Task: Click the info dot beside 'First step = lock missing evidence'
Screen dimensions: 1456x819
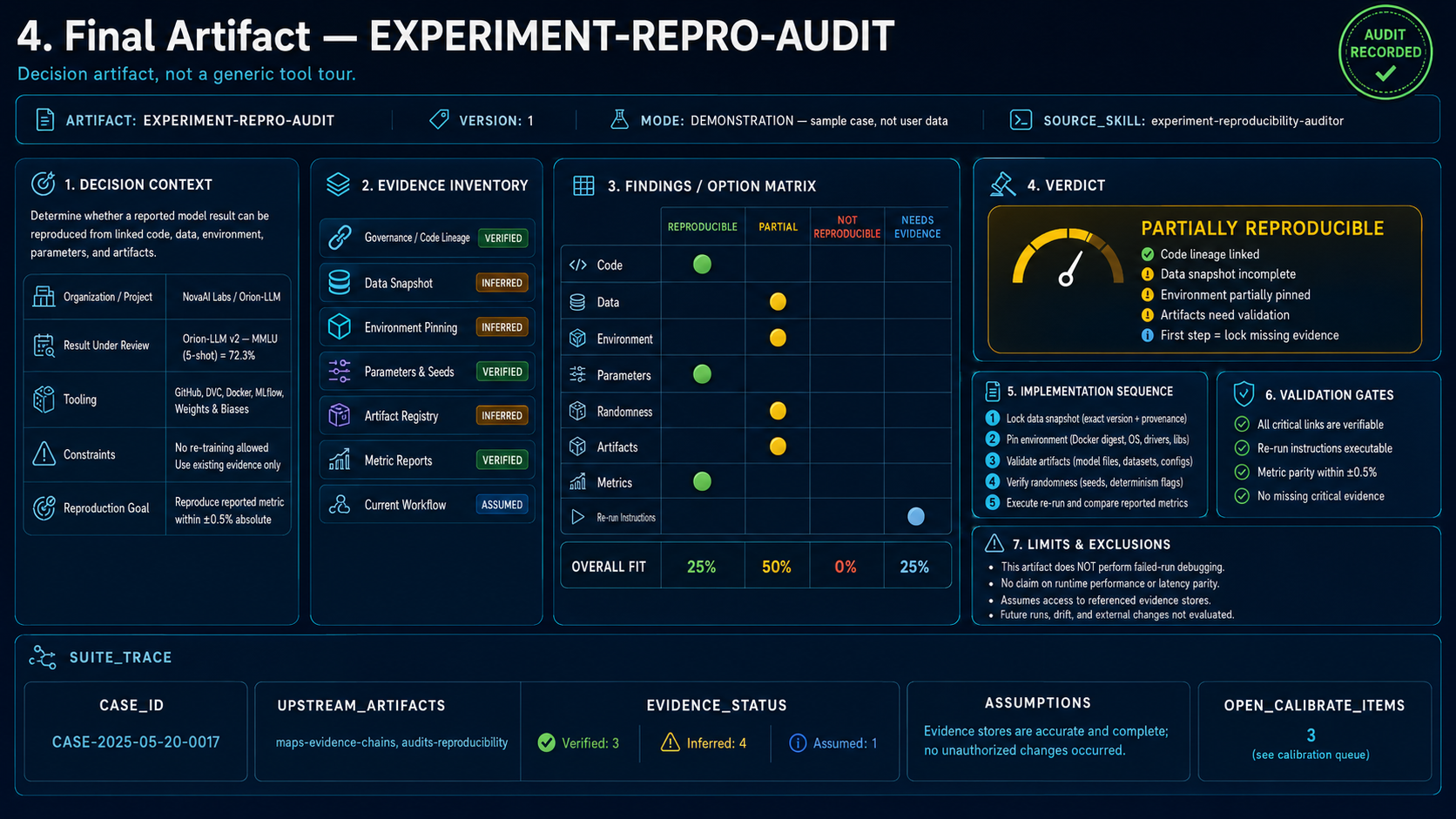Action: (1148, 335)
